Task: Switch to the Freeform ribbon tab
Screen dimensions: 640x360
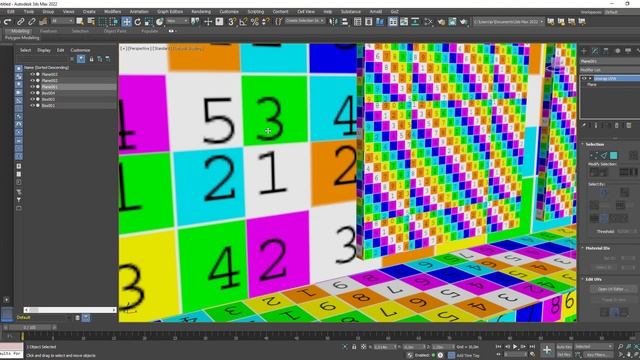Action: click(49, 31)
